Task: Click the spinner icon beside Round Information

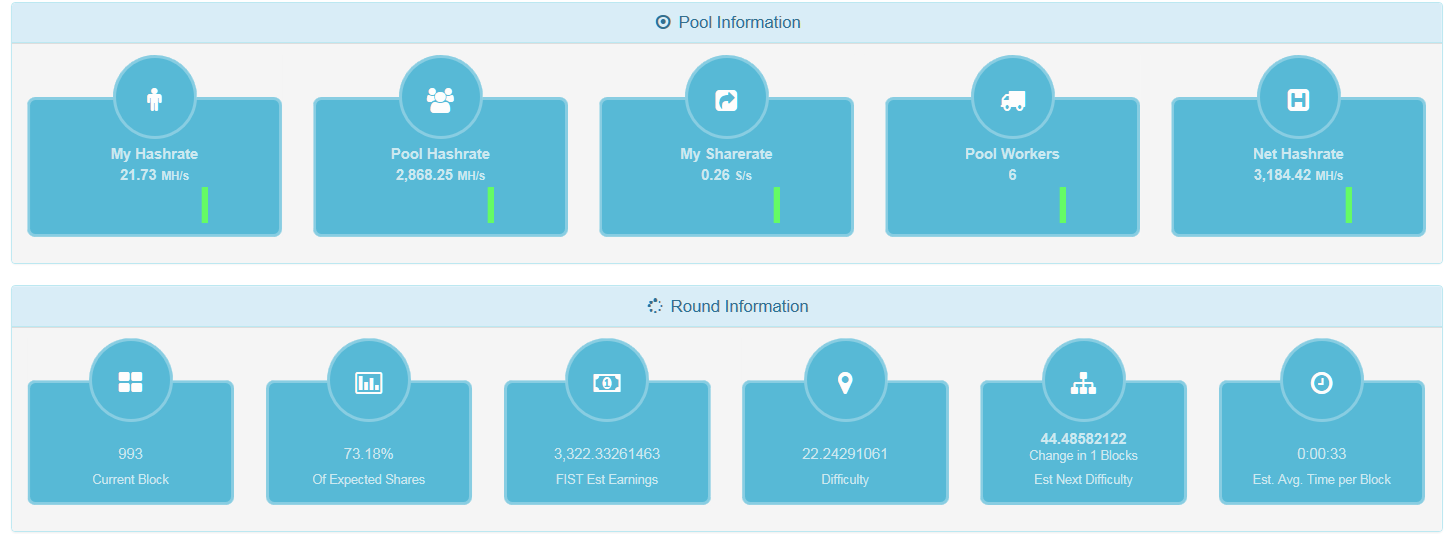Action: pyautogui.click(x=655, y=306)
